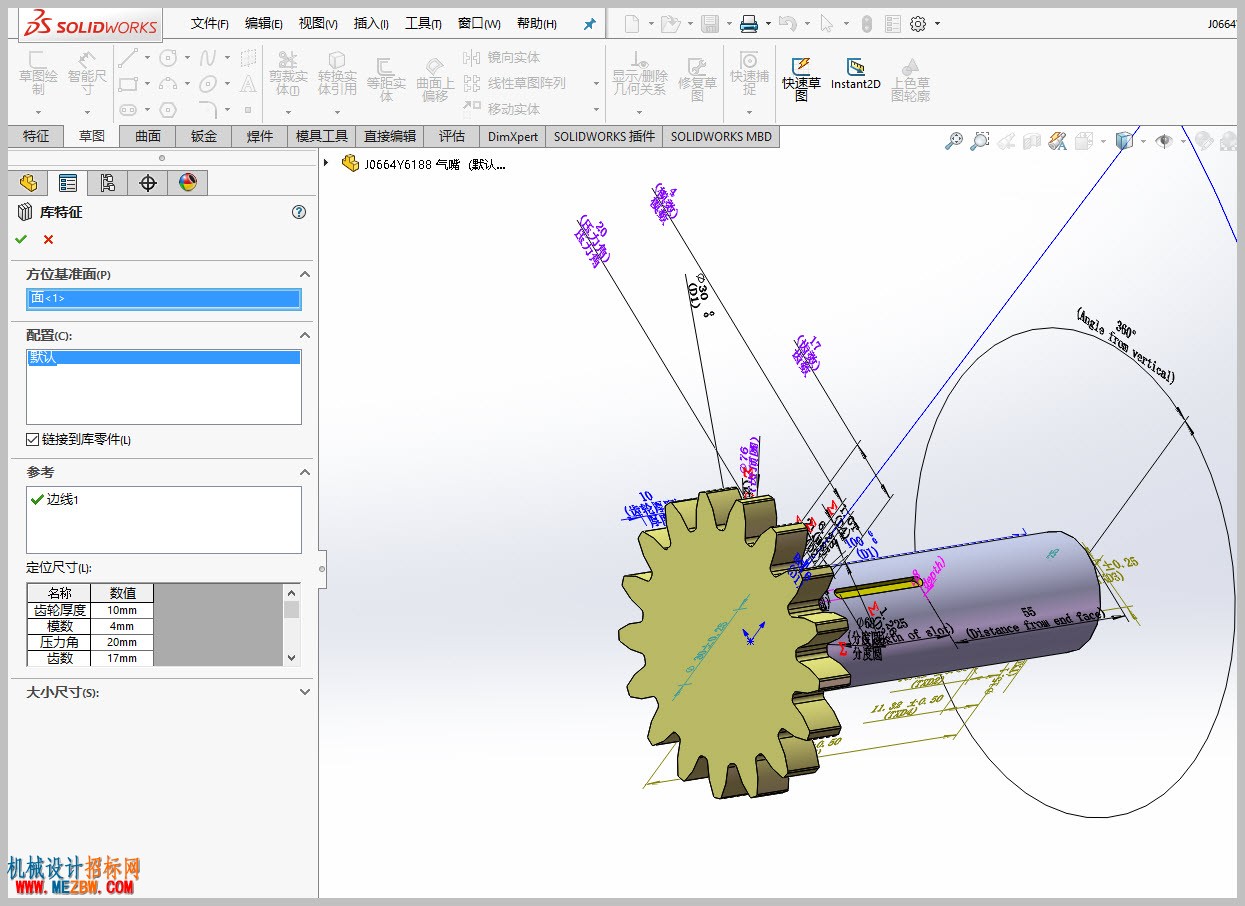Switch to the 直接编辑 ribbon tab
1245x906 pixels.
pos(390,136)
